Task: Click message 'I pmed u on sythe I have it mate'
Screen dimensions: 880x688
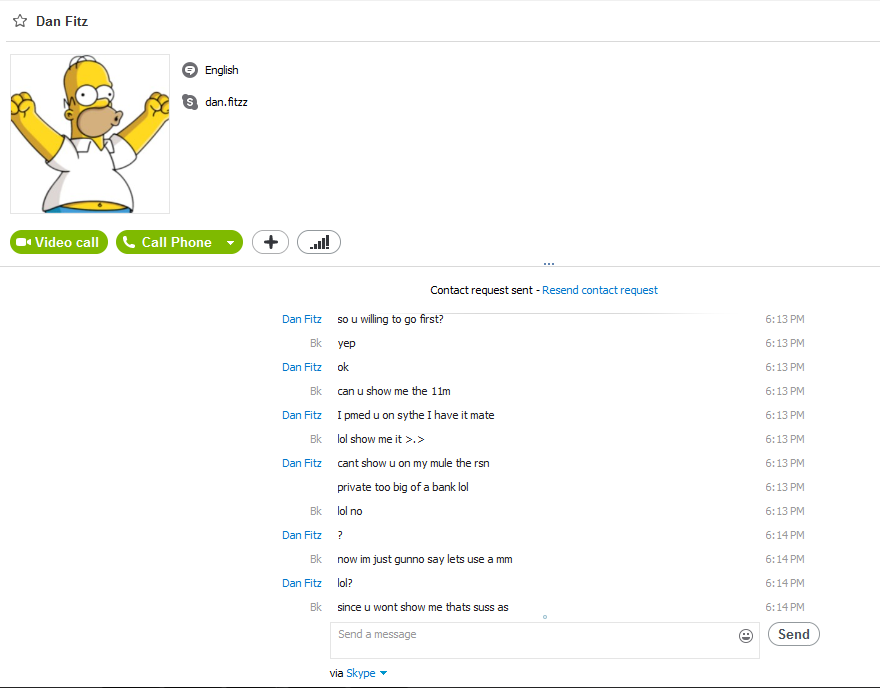Action: (x=415, y=415)
